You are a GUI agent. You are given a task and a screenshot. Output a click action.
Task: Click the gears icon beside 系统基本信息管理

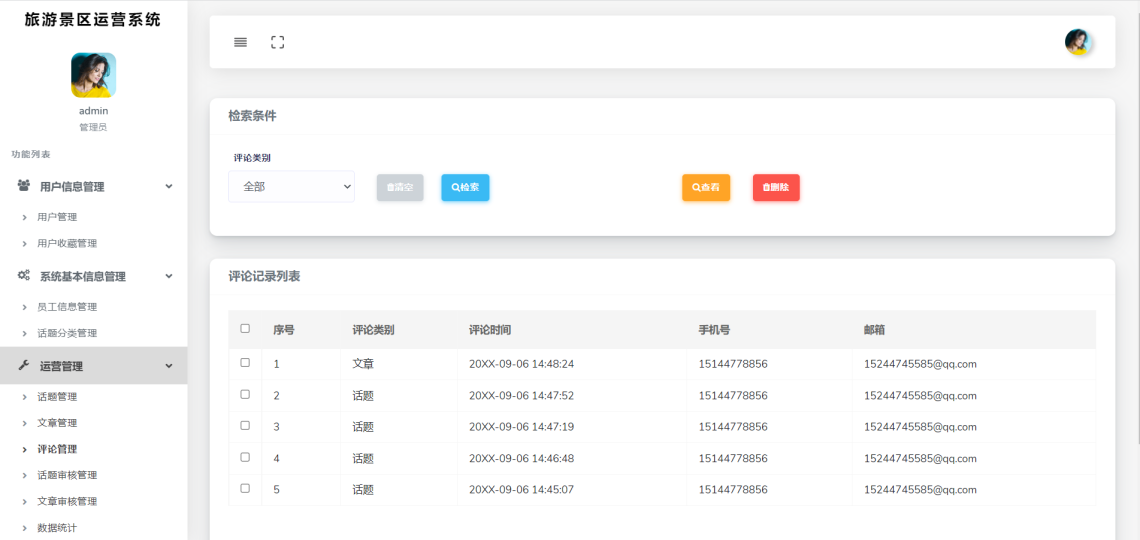[x=24, y=275]
